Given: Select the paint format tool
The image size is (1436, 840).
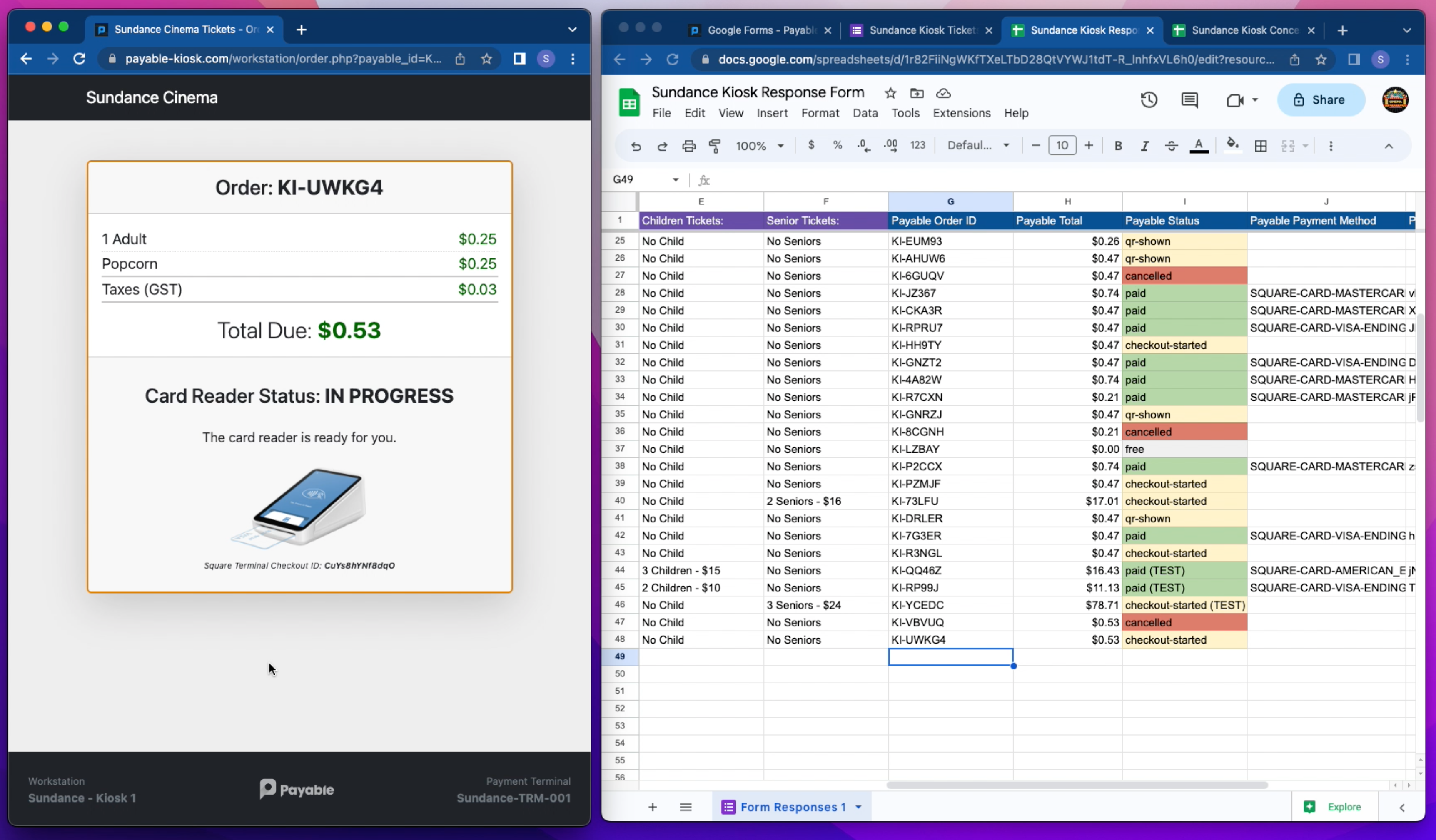Looking at the screenshot, I should pos(714,146).
